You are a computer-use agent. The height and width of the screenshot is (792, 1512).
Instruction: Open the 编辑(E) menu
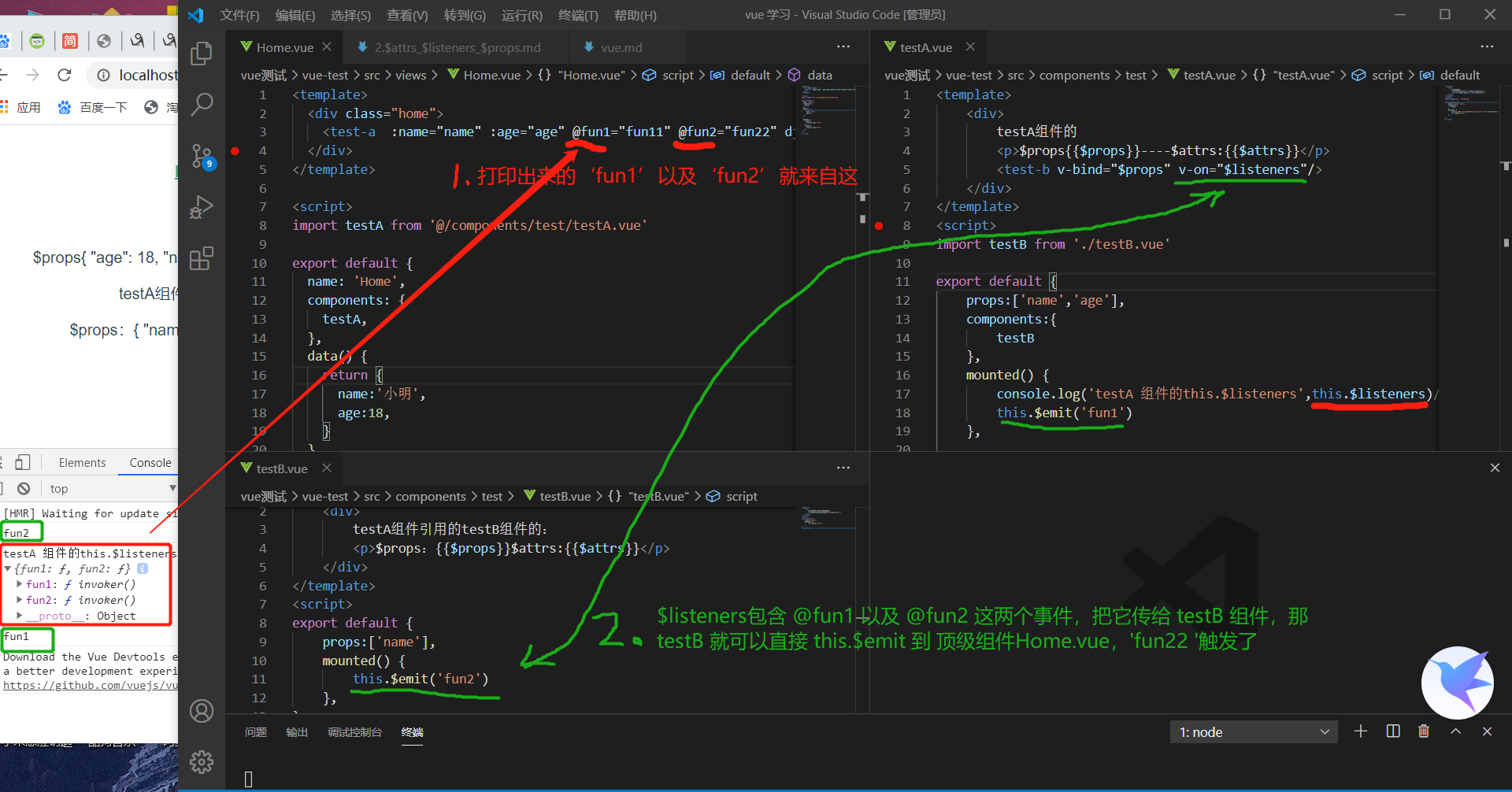295,15
